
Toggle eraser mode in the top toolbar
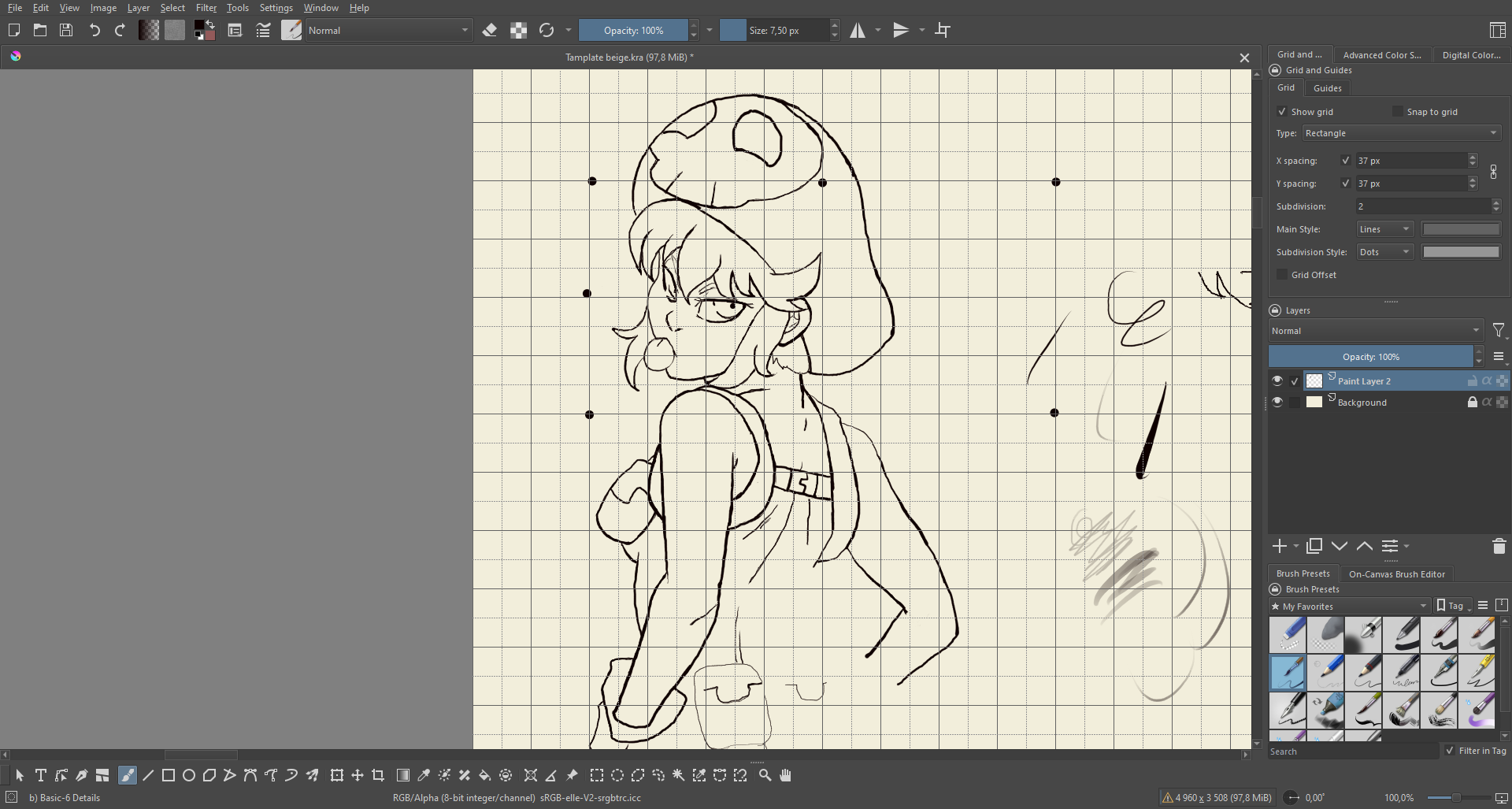(x=490, y=30)
